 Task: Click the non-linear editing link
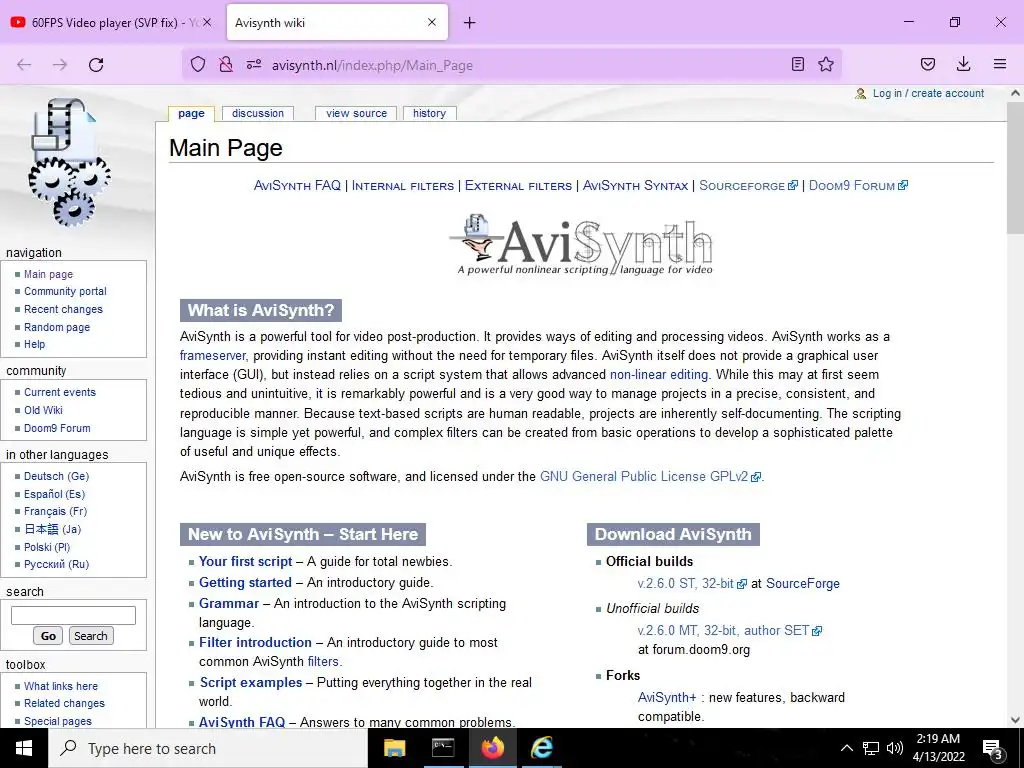pos(659,375)
